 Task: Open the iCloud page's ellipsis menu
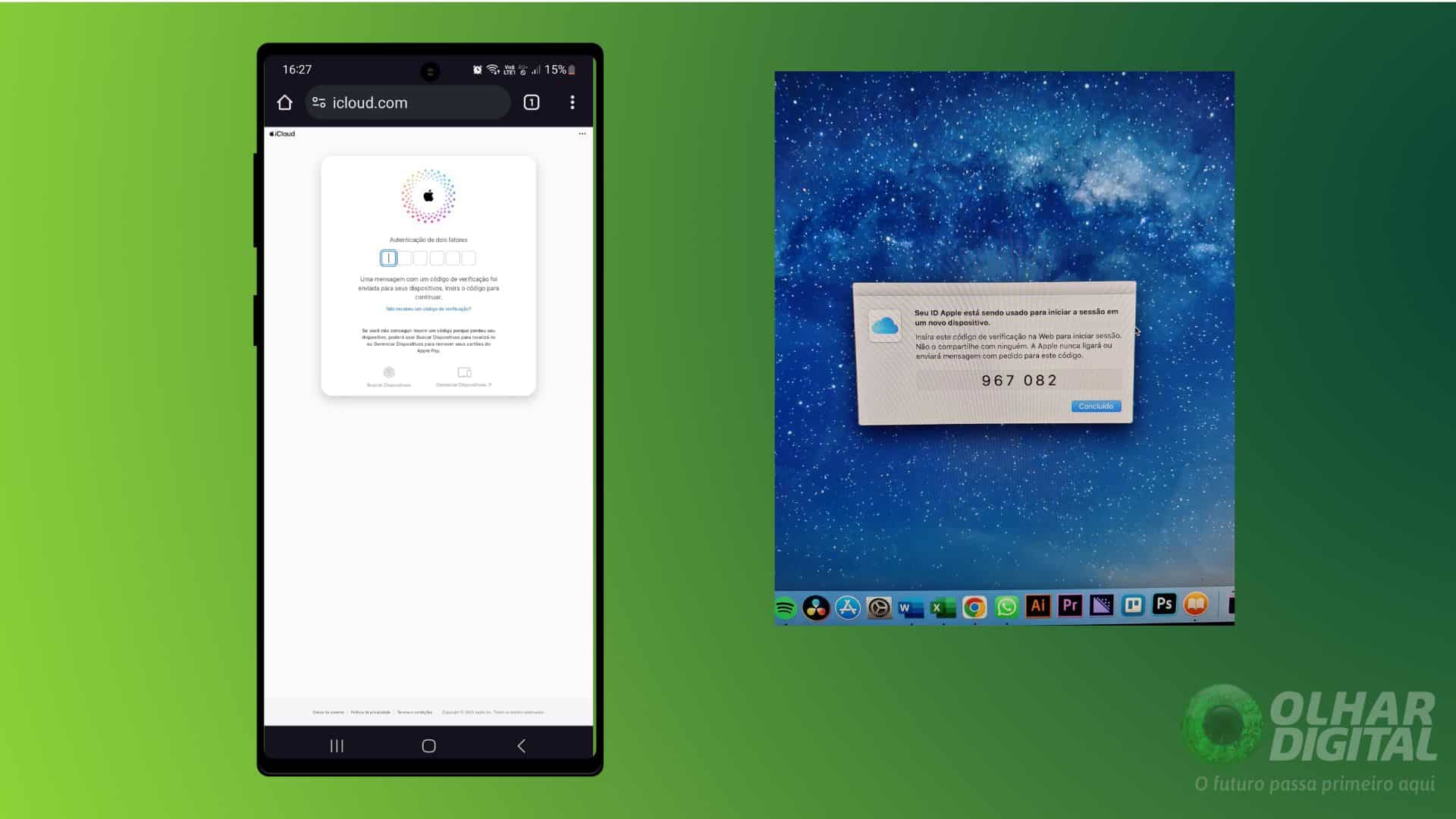[582, 133]
